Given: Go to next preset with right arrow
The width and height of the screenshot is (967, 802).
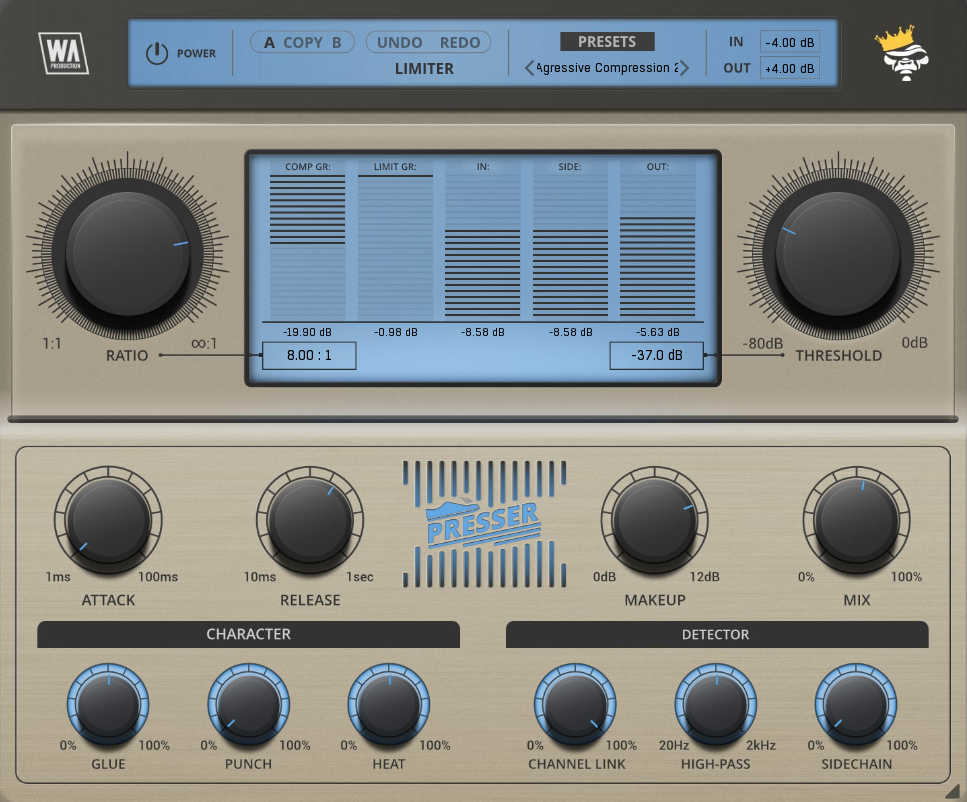Looking at the screenshot, I should click(685, 69).
